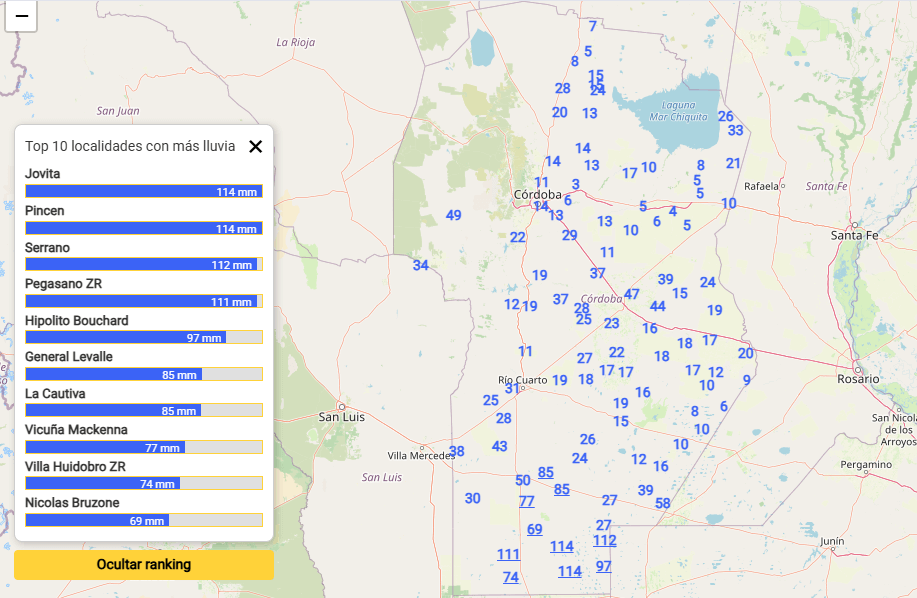Click Hipolito Bouchard's rainfall bar
This screenshot has width=917, height=598.
pos(143,338)
